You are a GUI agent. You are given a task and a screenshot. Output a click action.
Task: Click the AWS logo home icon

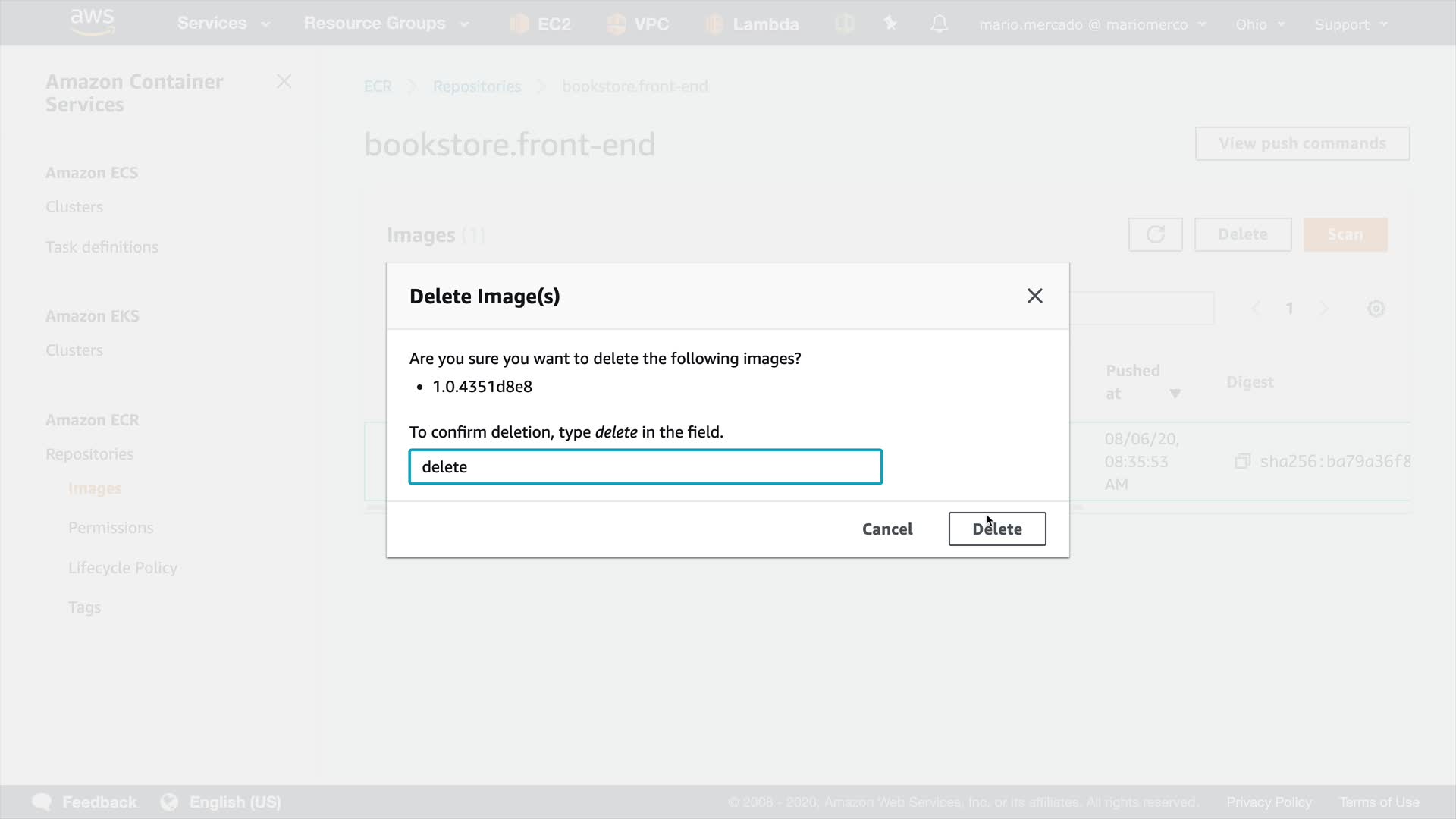tap(93, 23)
